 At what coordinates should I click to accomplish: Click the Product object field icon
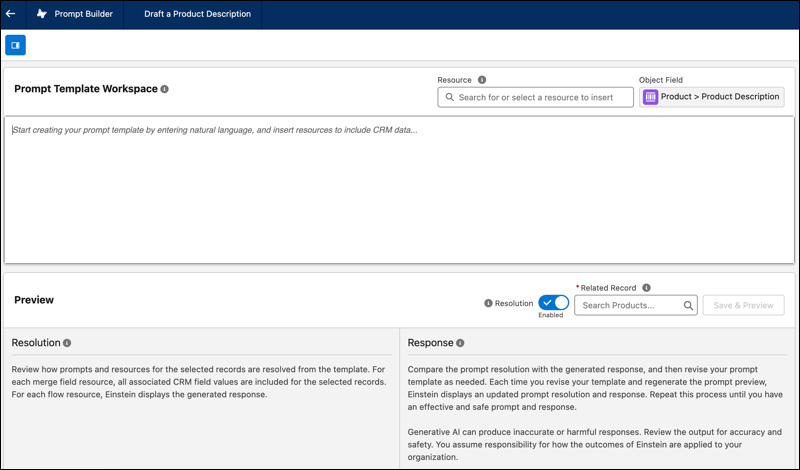point(650,97)
